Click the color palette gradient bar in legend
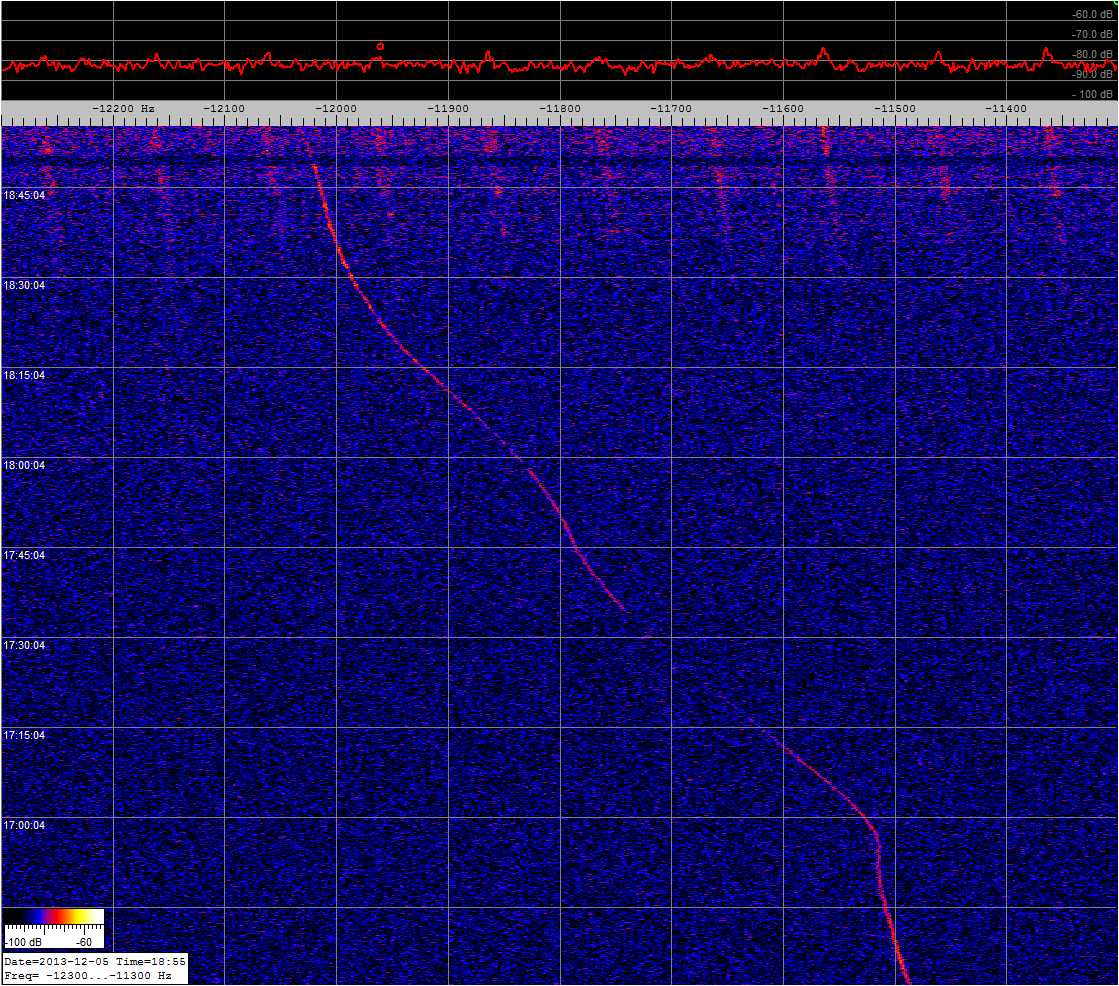This screenshot has width=1119, height=986. pos(54,916)
